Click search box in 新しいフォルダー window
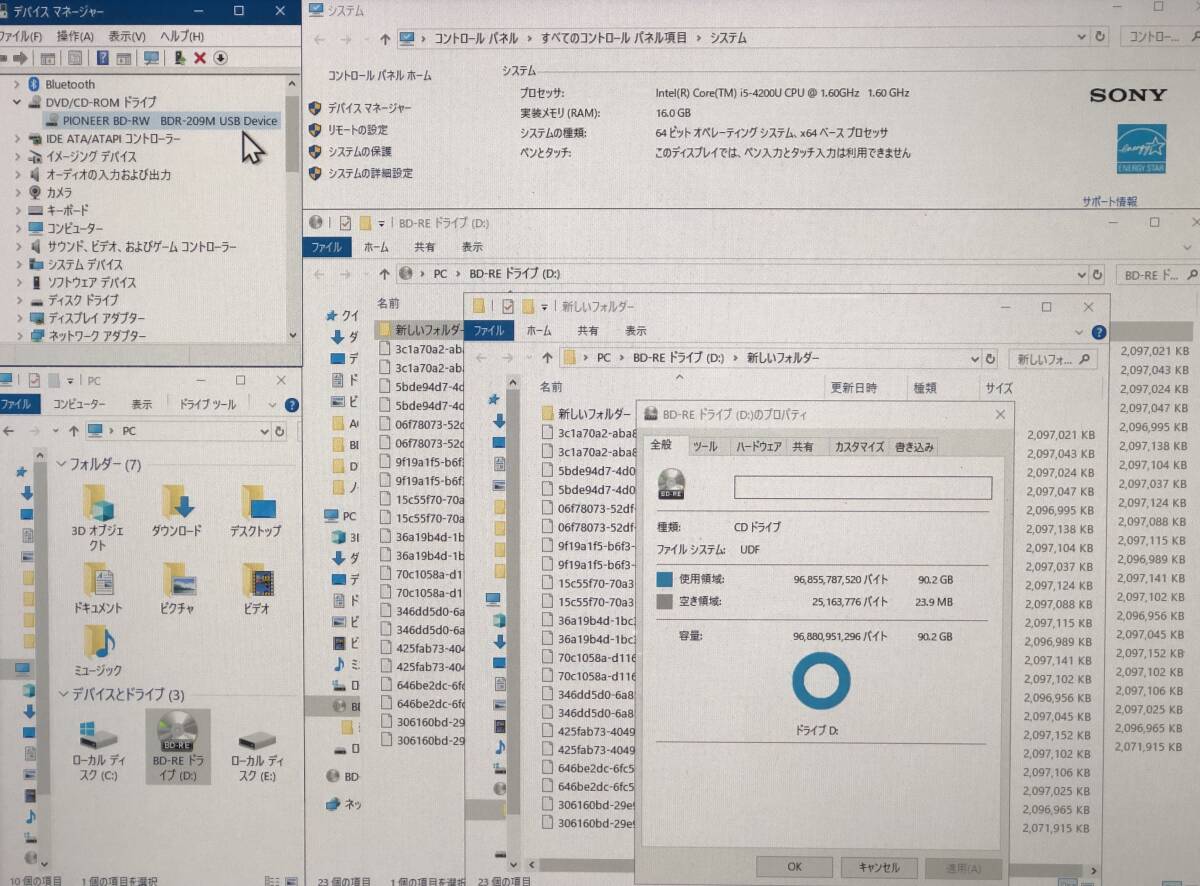The image size is (1200, 886). 1051,358
